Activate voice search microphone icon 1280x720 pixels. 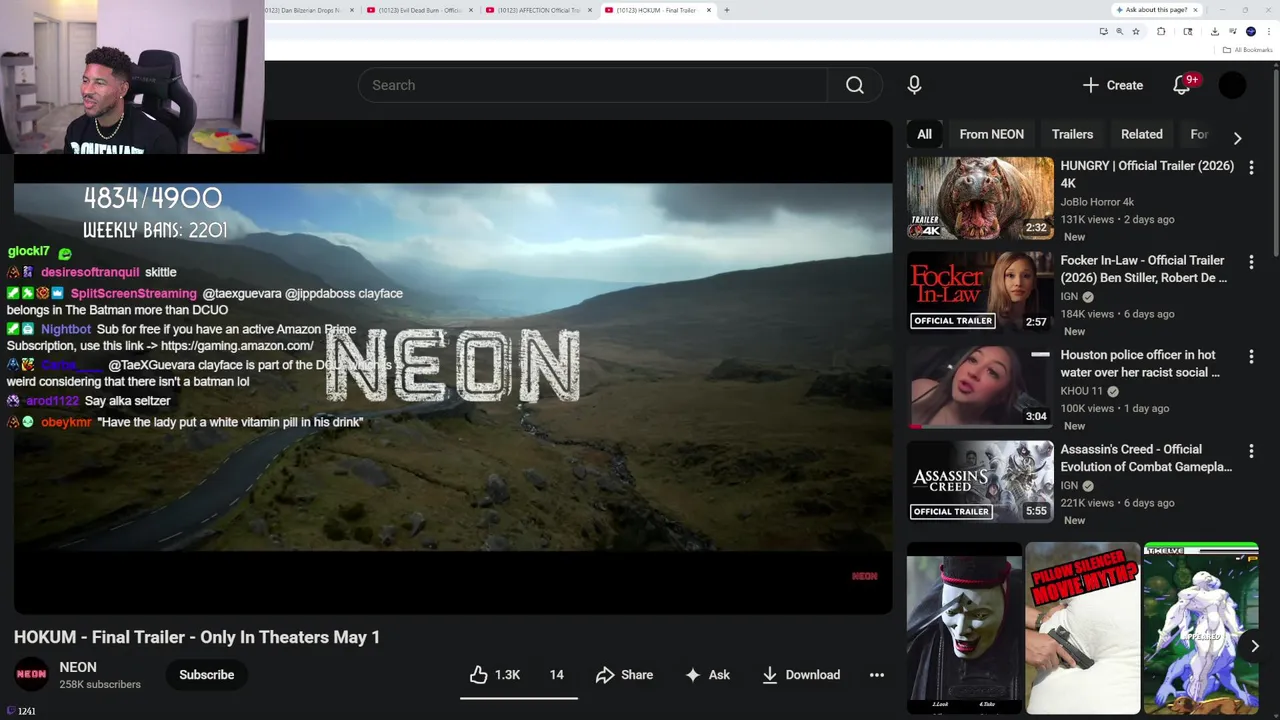[x=914, y=85]
